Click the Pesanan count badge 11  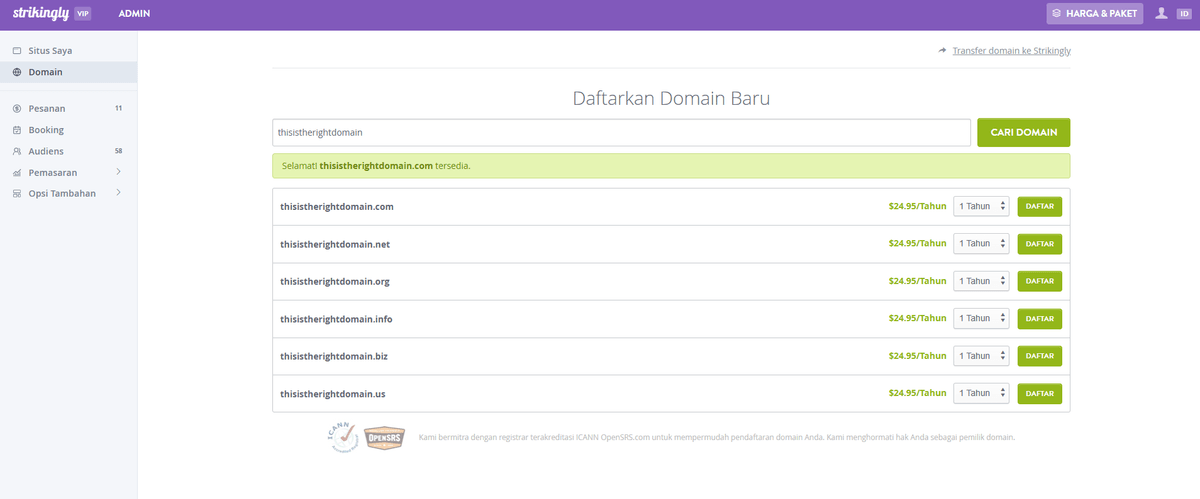119,108
